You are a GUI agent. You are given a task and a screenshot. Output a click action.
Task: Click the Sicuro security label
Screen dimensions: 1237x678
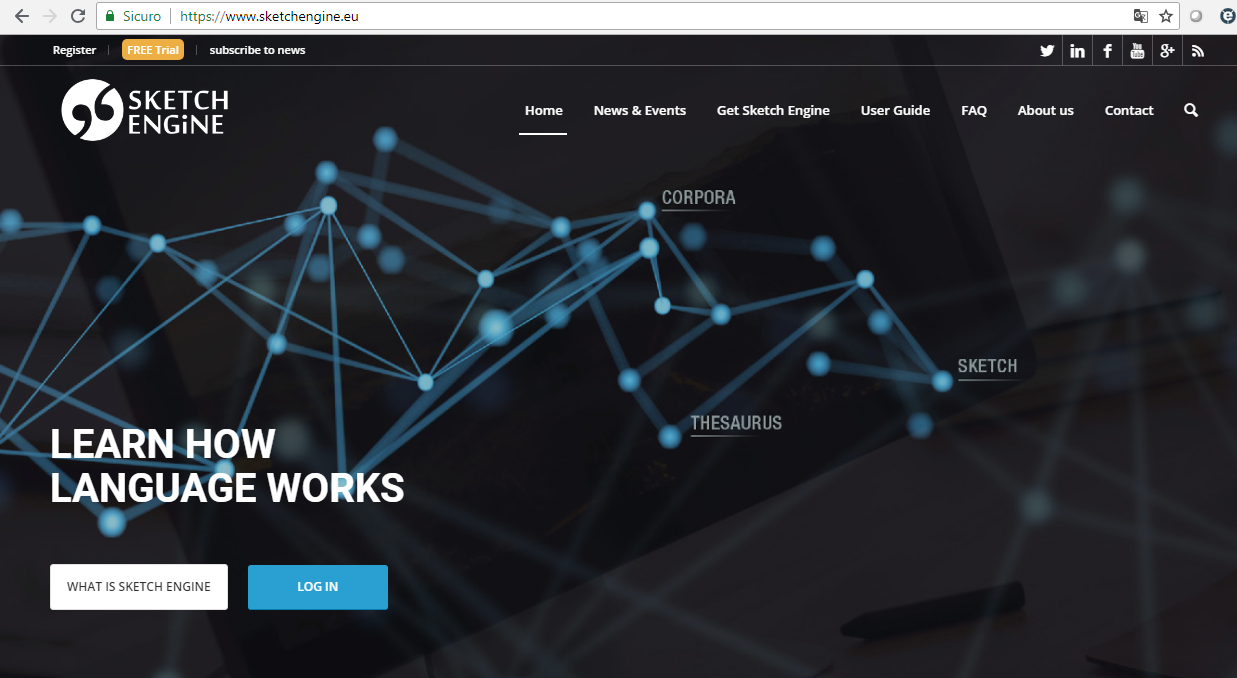pos(142,16)
